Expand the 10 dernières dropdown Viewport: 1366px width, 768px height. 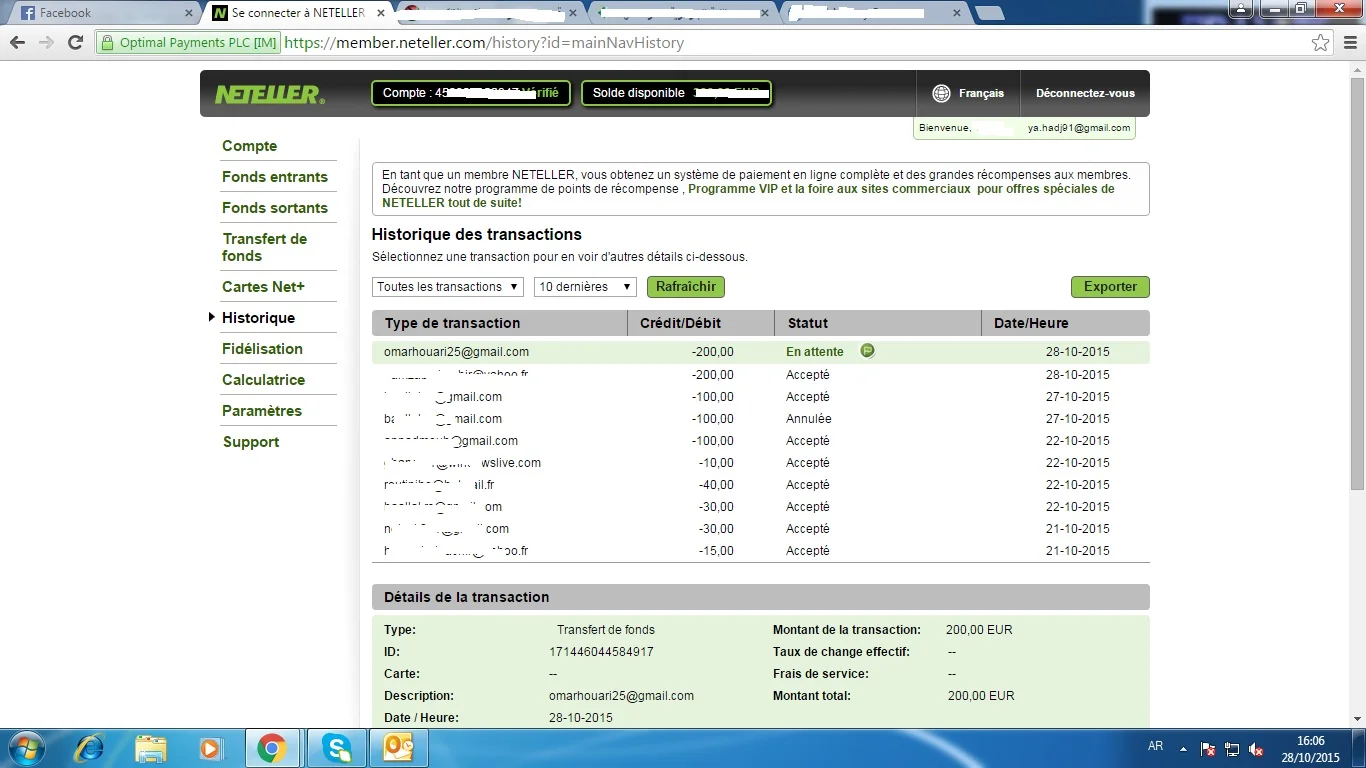[x=585, y=287]
